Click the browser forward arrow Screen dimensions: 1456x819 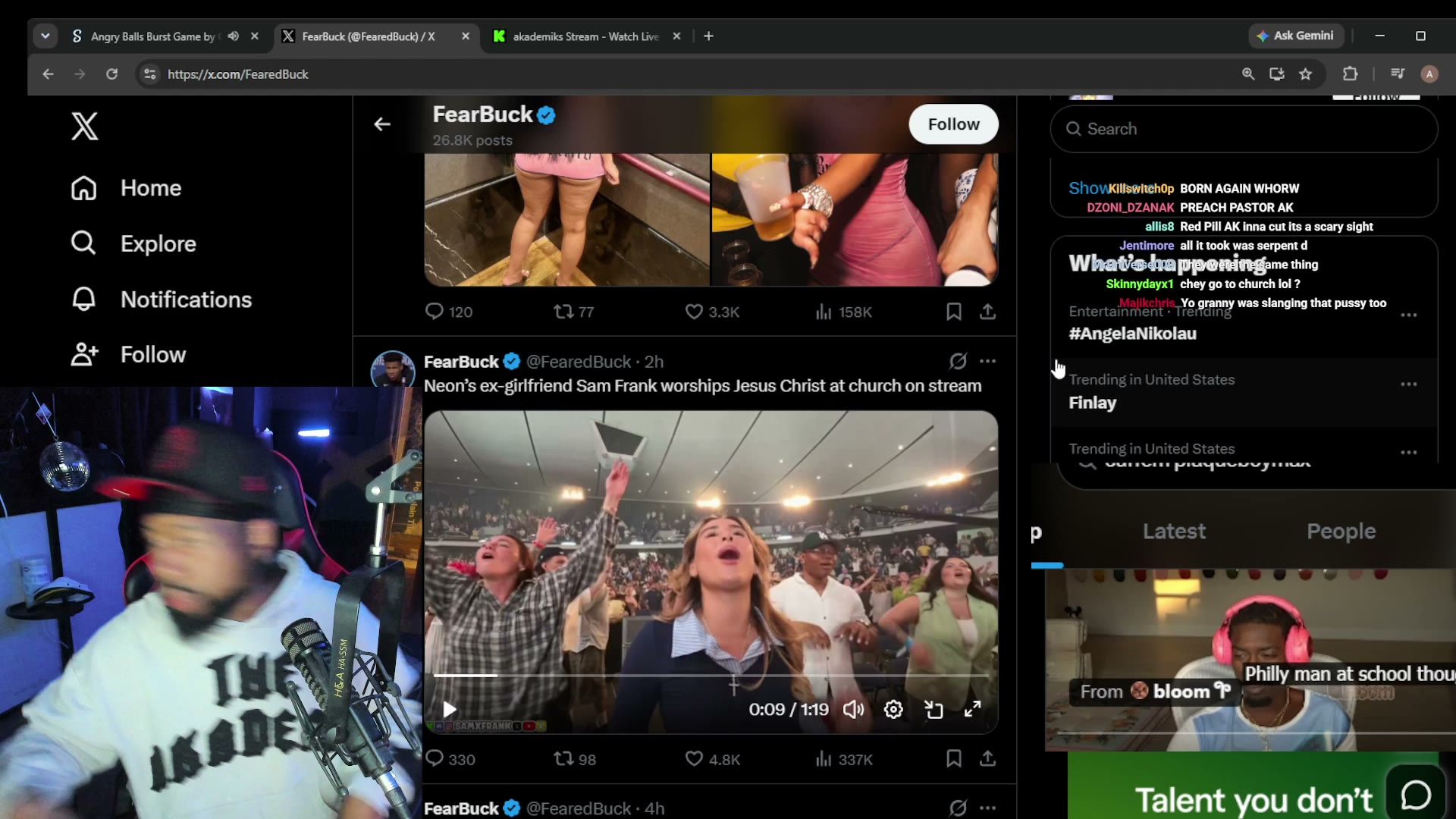(x=80, y=74)
